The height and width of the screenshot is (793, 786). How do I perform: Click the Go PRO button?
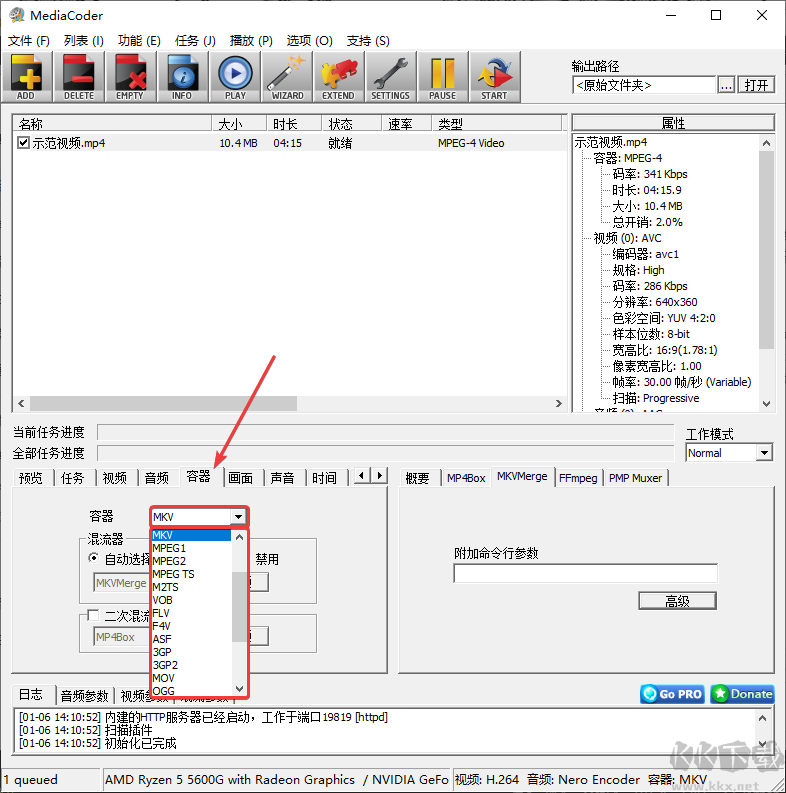click(672, 694)
